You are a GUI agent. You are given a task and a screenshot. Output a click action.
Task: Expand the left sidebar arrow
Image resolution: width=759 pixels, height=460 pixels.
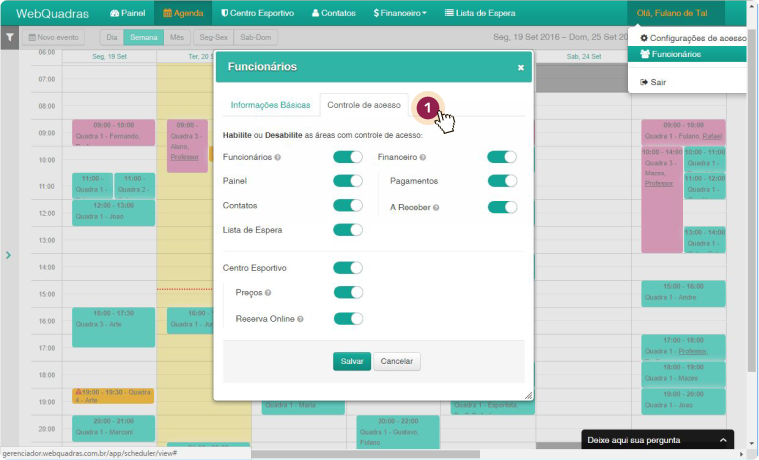(x=8, y=255)
